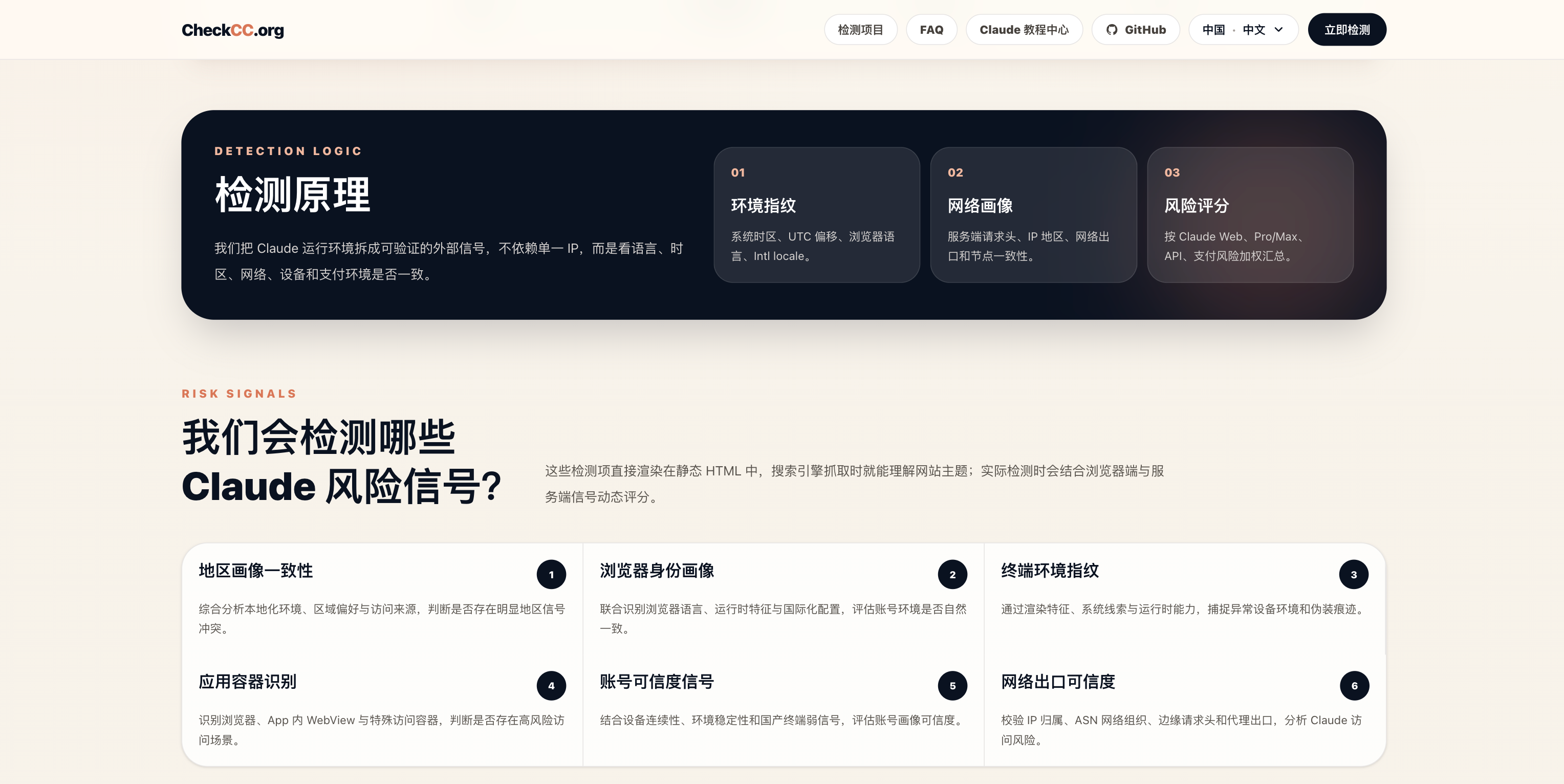Viewport: 1564px width, 784px height.
Task: Go to the FAQ nav item
Action: point(931,30)
